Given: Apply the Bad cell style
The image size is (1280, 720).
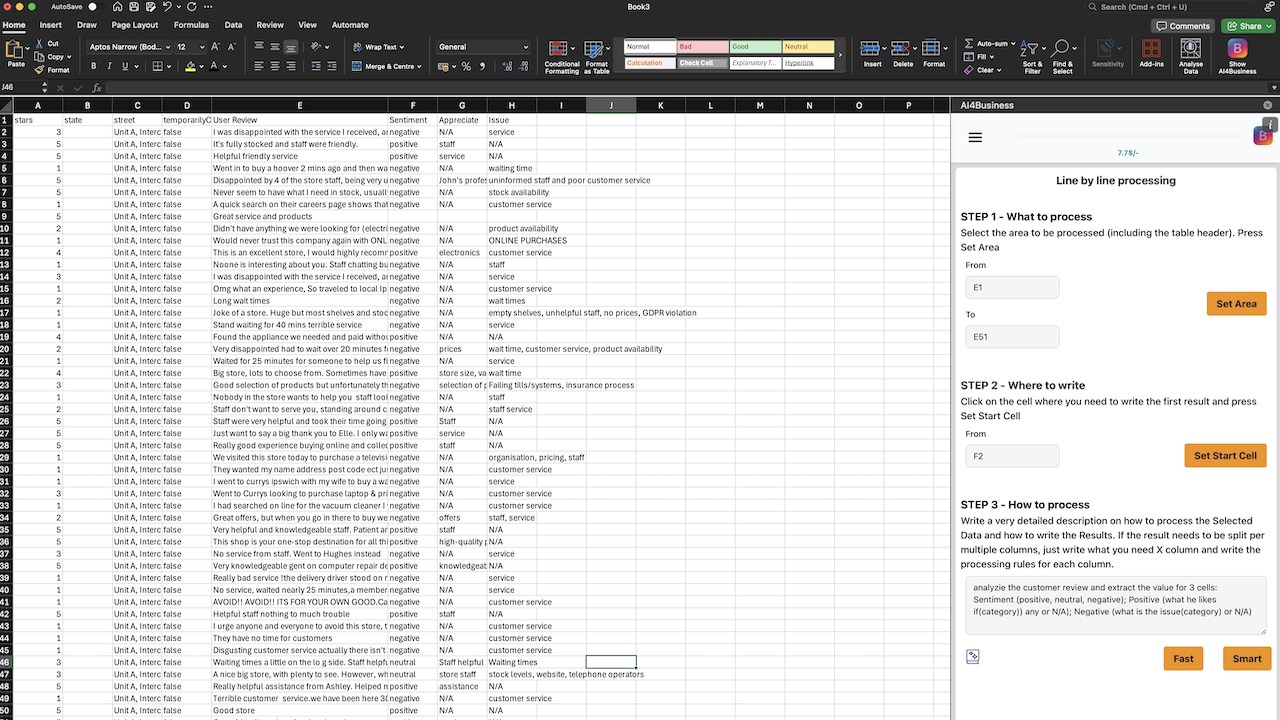Looking at the screenshot, I should [703, 47].
